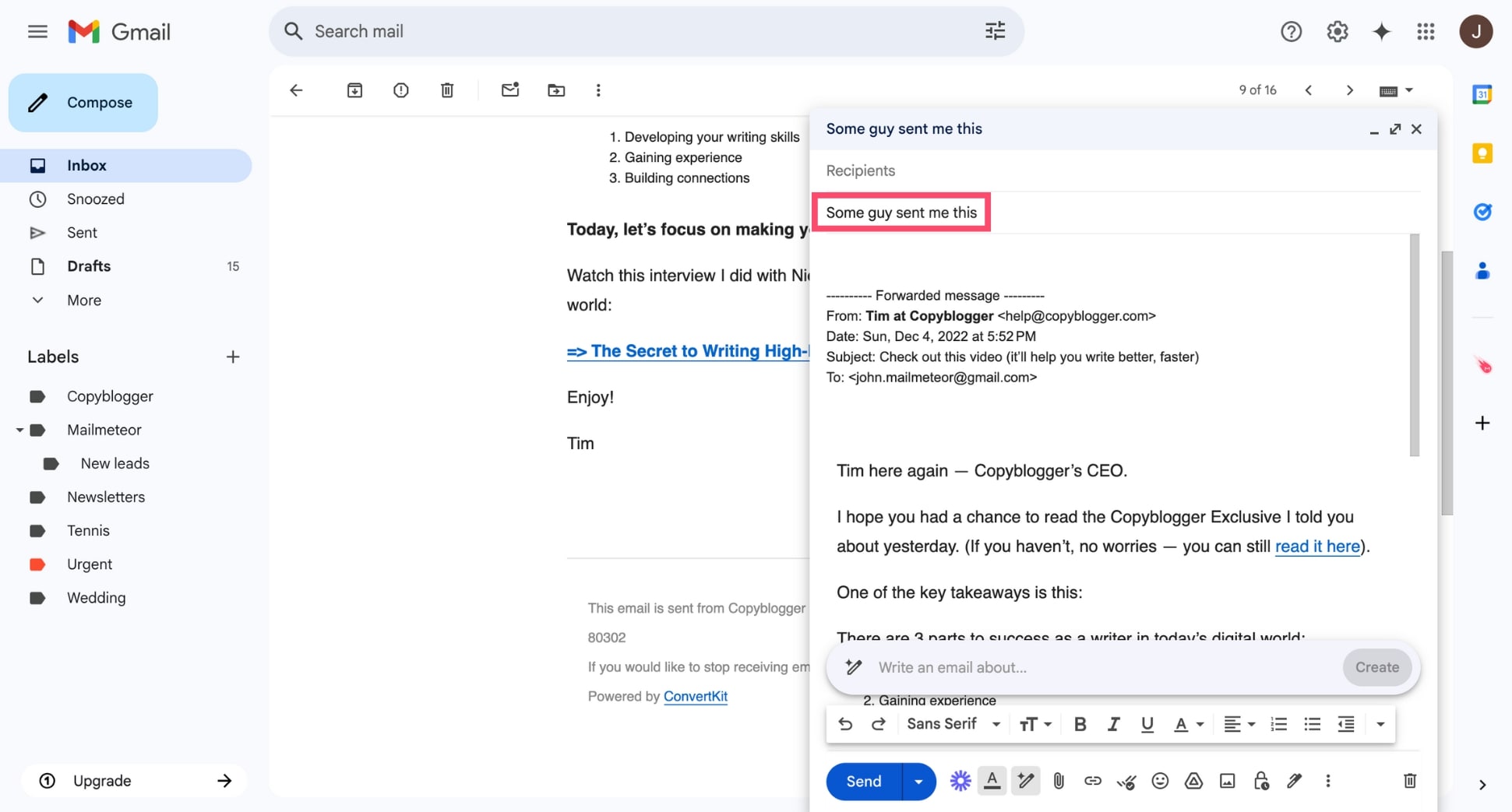Open the Gemini sparkle icon
1512x812 pixels.
pyautogui.click(x=1381, y=32)
